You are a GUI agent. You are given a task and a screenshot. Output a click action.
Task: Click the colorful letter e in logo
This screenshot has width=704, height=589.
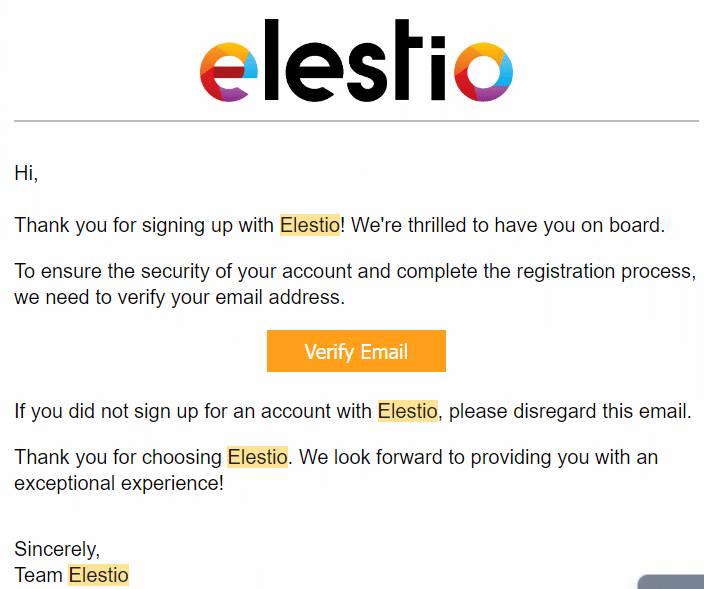click(229, 72)
